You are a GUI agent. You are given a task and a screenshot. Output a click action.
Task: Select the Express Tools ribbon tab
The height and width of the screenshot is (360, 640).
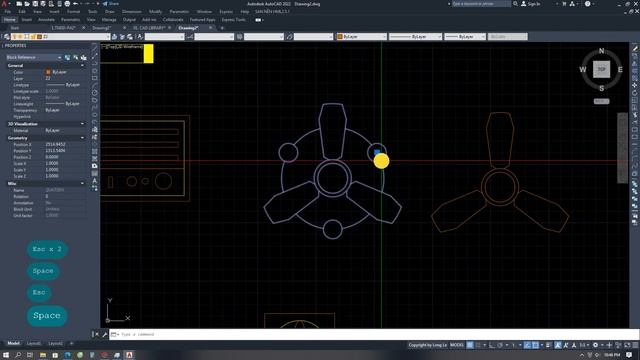click(x=233, y=20)
